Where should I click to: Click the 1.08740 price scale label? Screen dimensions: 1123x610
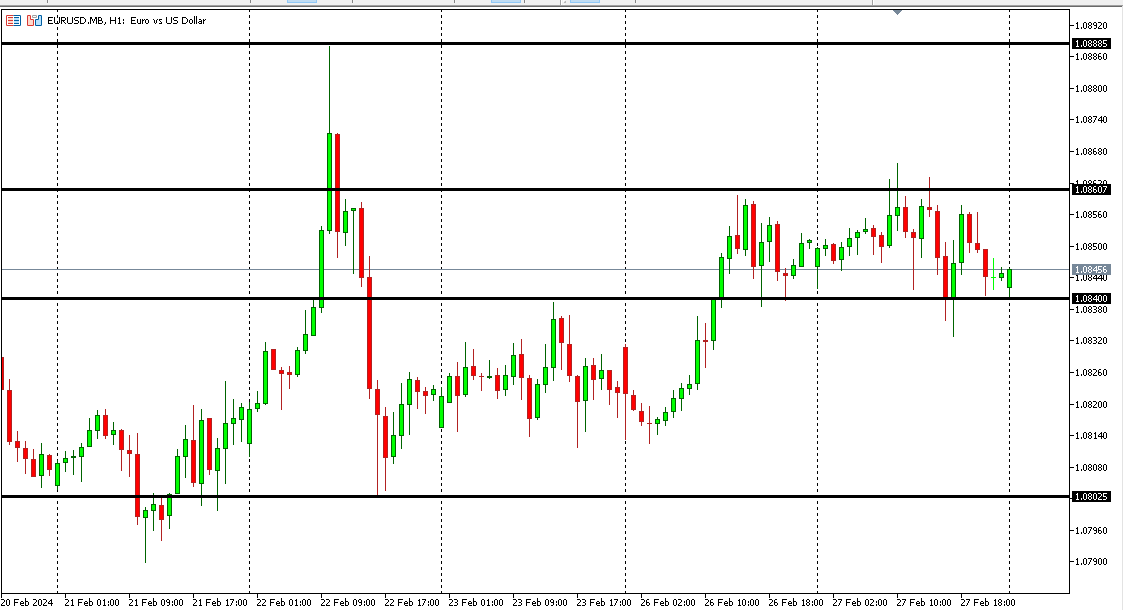point(1091,120)
